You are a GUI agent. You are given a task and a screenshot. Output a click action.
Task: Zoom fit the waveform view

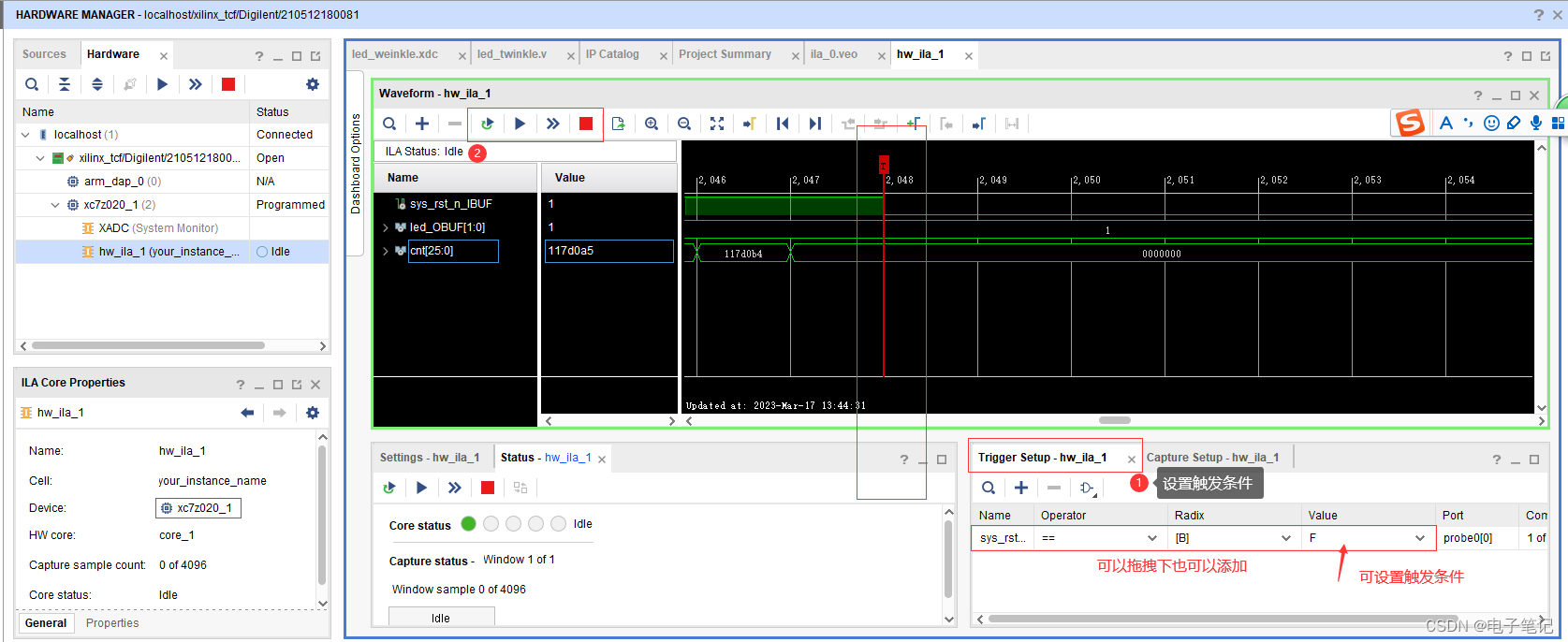click(717, 124)
